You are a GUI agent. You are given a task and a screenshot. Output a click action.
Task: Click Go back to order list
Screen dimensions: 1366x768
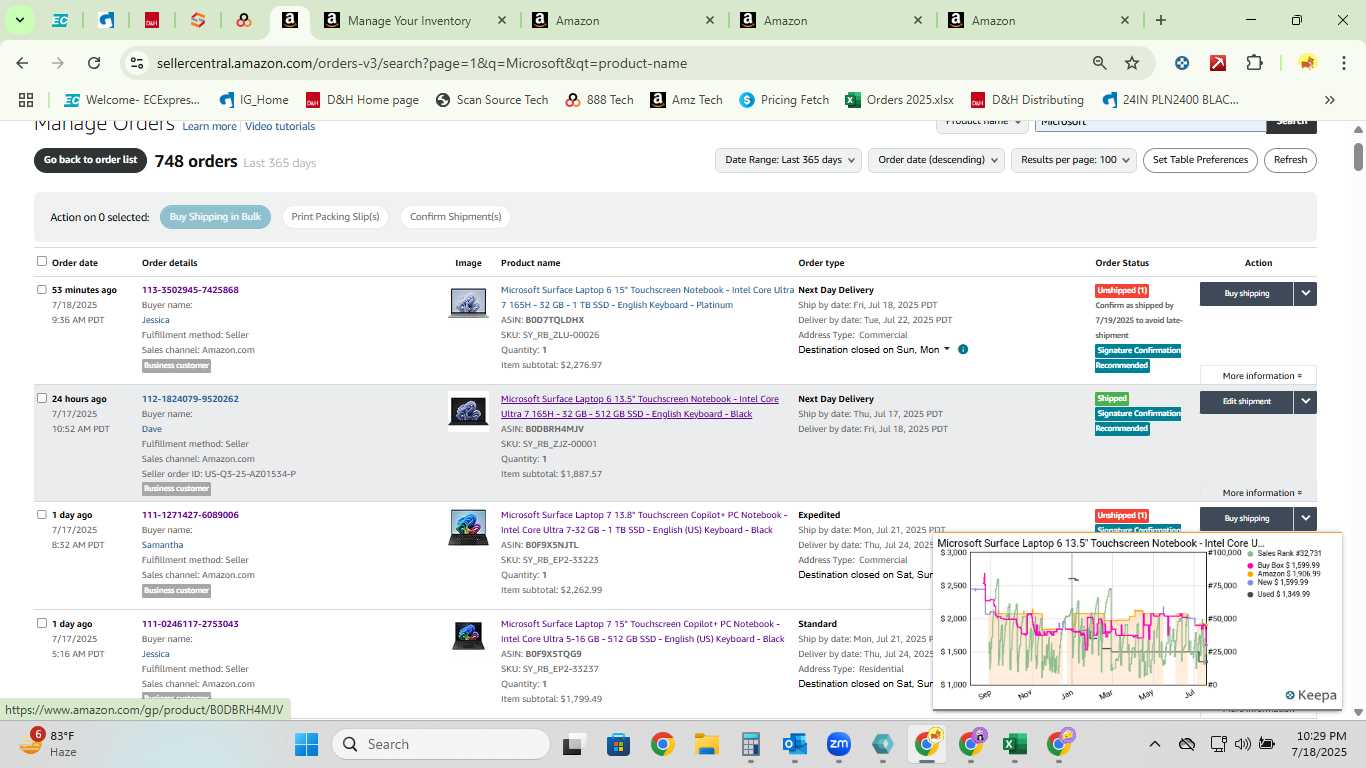point(90,160)
